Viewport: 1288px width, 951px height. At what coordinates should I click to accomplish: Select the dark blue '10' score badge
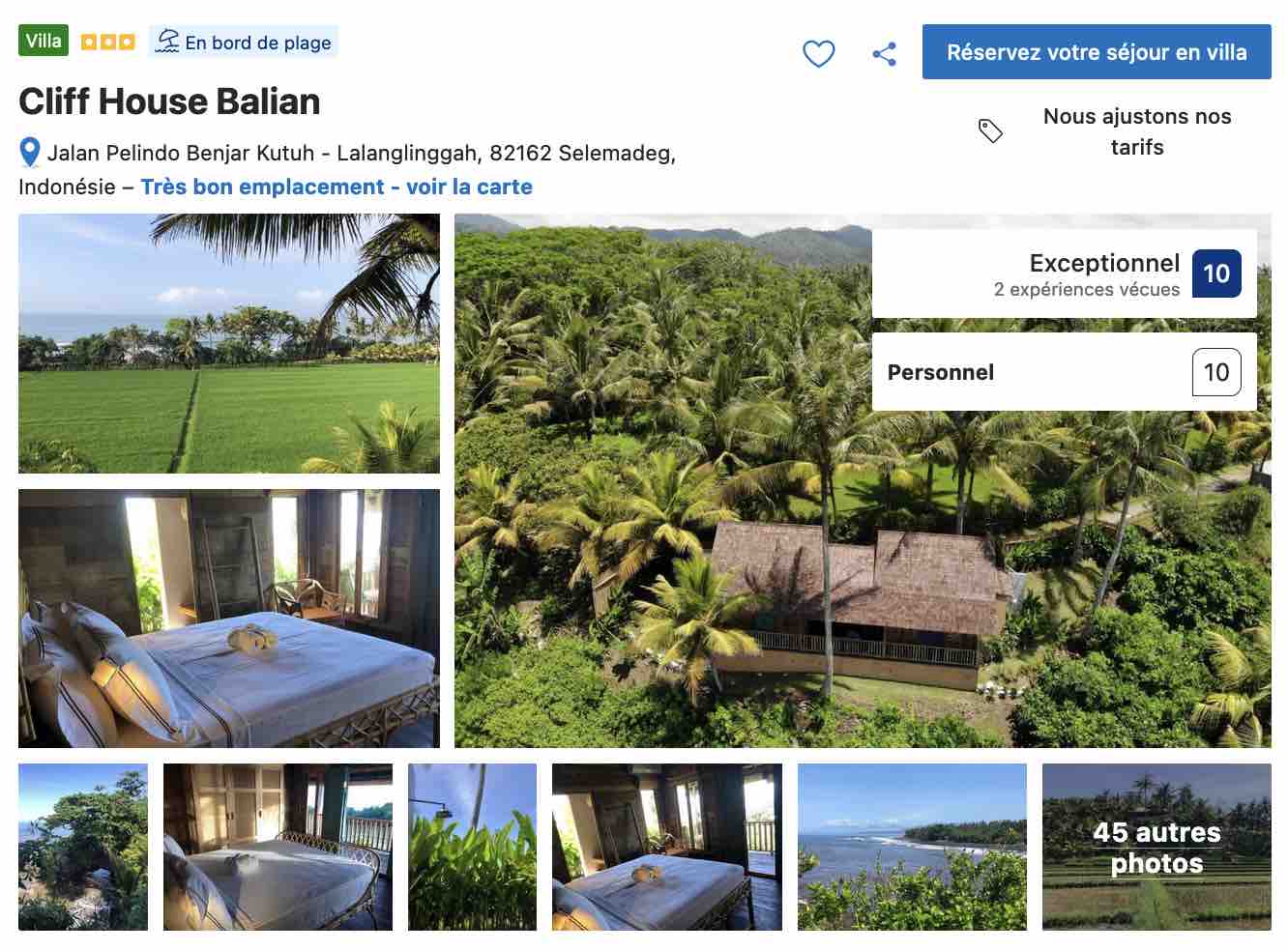pyautogui.click(x=1215, y=274)
